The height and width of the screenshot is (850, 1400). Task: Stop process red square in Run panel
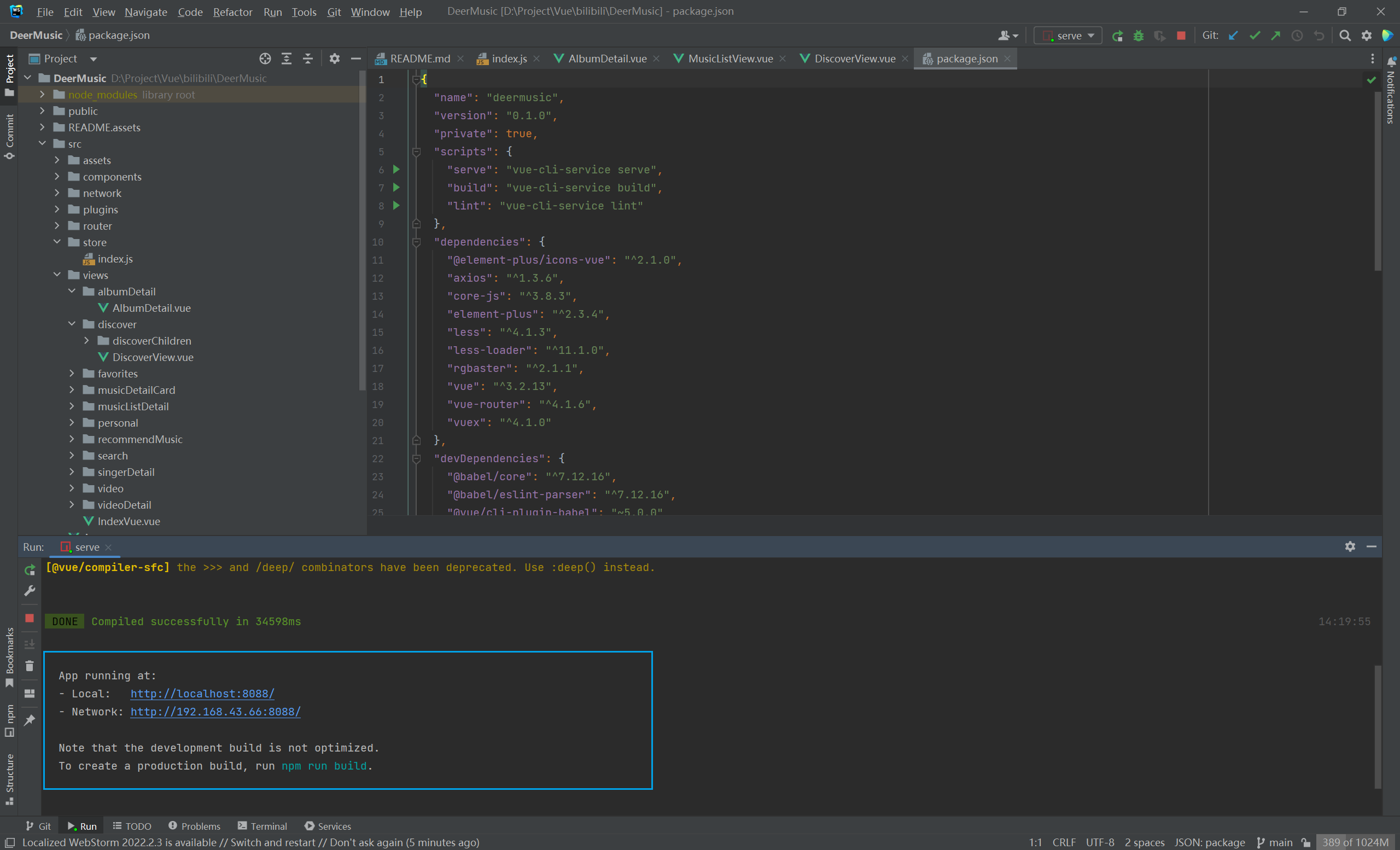click(30, 618)
